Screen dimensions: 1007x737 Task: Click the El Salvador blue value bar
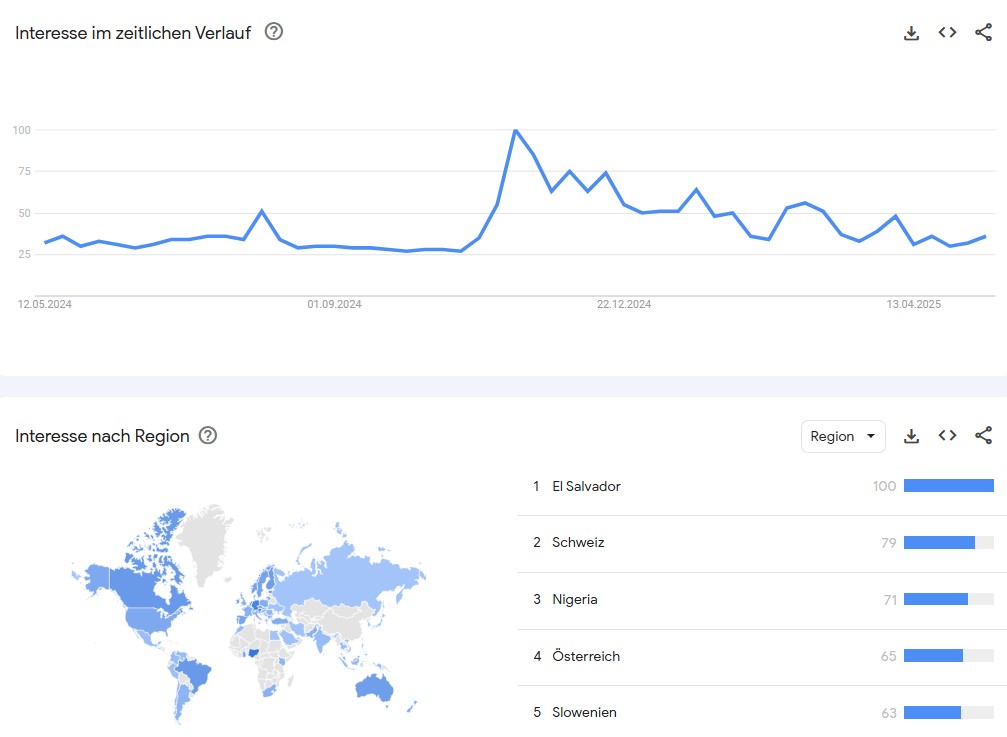949,486
